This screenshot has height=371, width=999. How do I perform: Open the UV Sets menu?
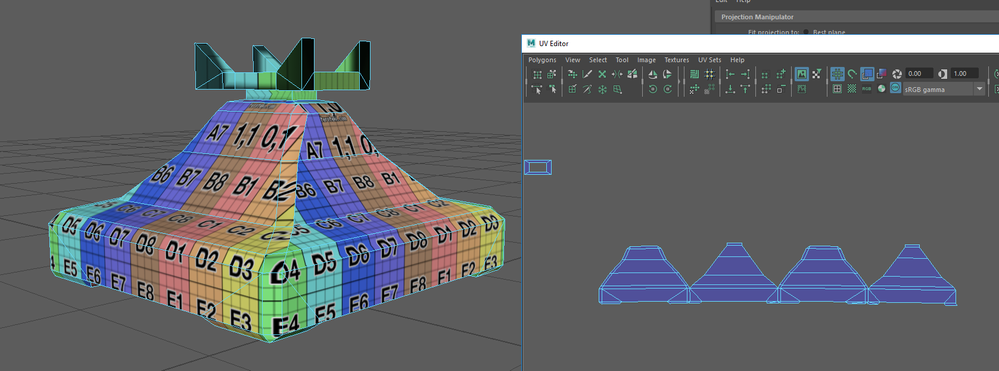click(x=710, y=60)
